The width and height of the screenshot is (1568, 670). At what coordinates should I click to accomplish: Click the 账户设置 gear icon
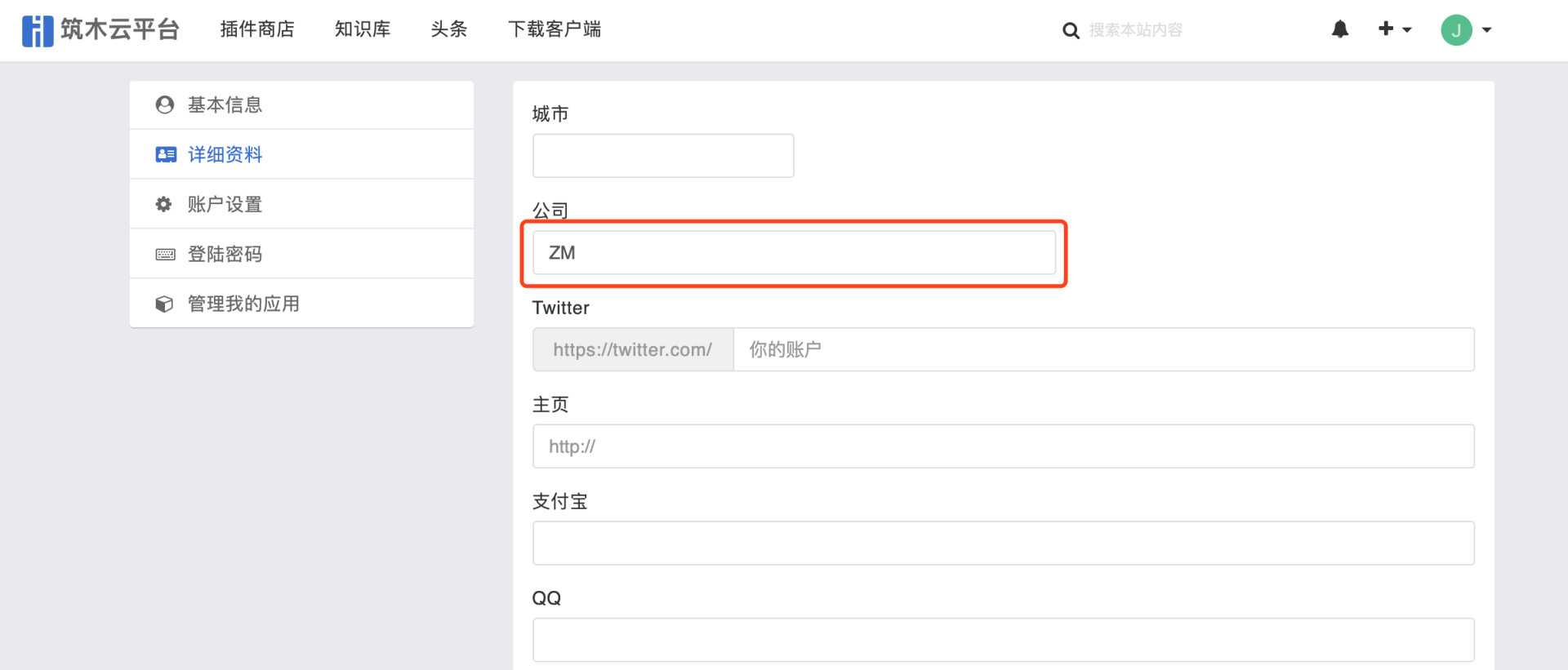pyautogui.click(x=164, y=204)
